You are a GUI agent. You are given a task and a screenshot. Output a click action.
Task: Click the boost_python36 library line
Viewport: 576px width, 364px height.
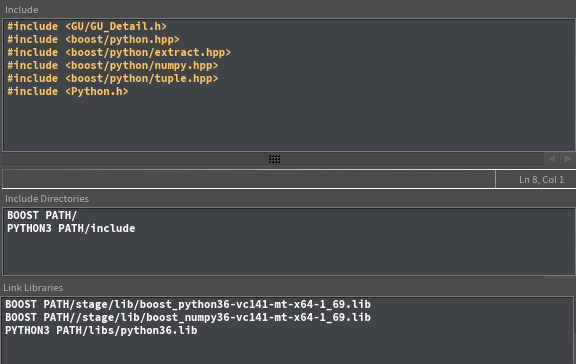click(x=188, y=304)
